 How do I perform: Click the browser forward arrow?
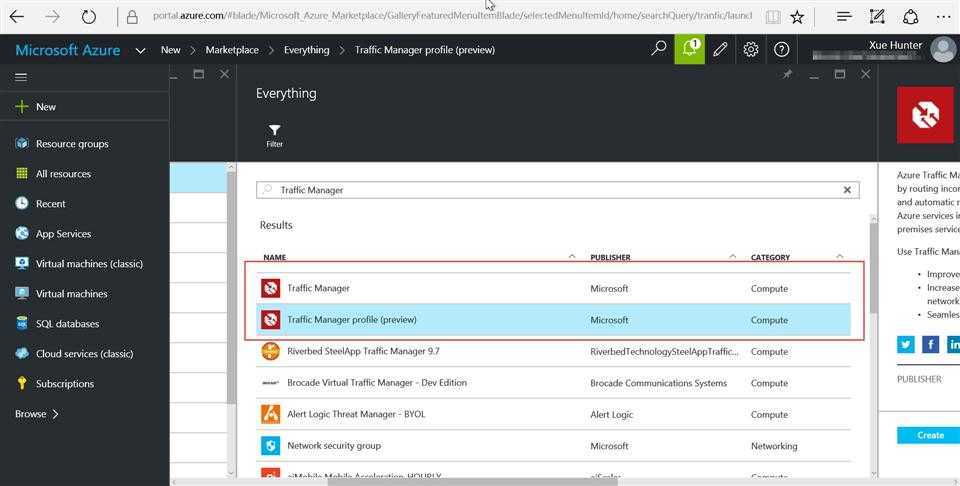click(x=53, y=17)
